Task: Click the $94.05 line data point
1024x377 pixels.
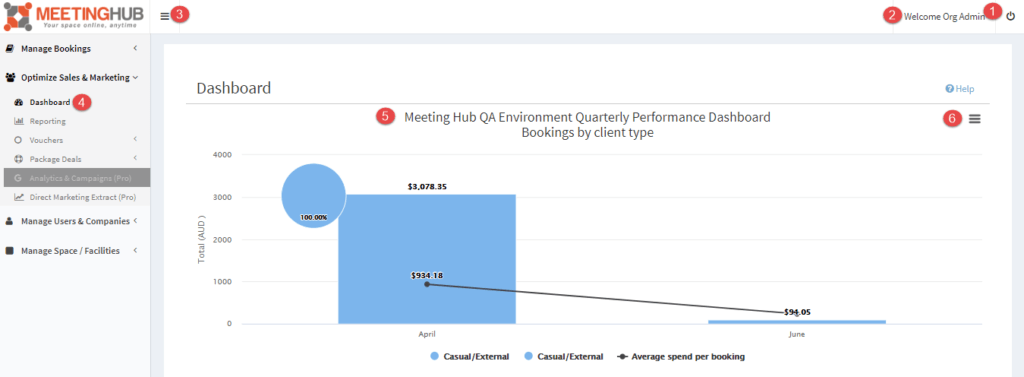Action: (x=797, y=314)
